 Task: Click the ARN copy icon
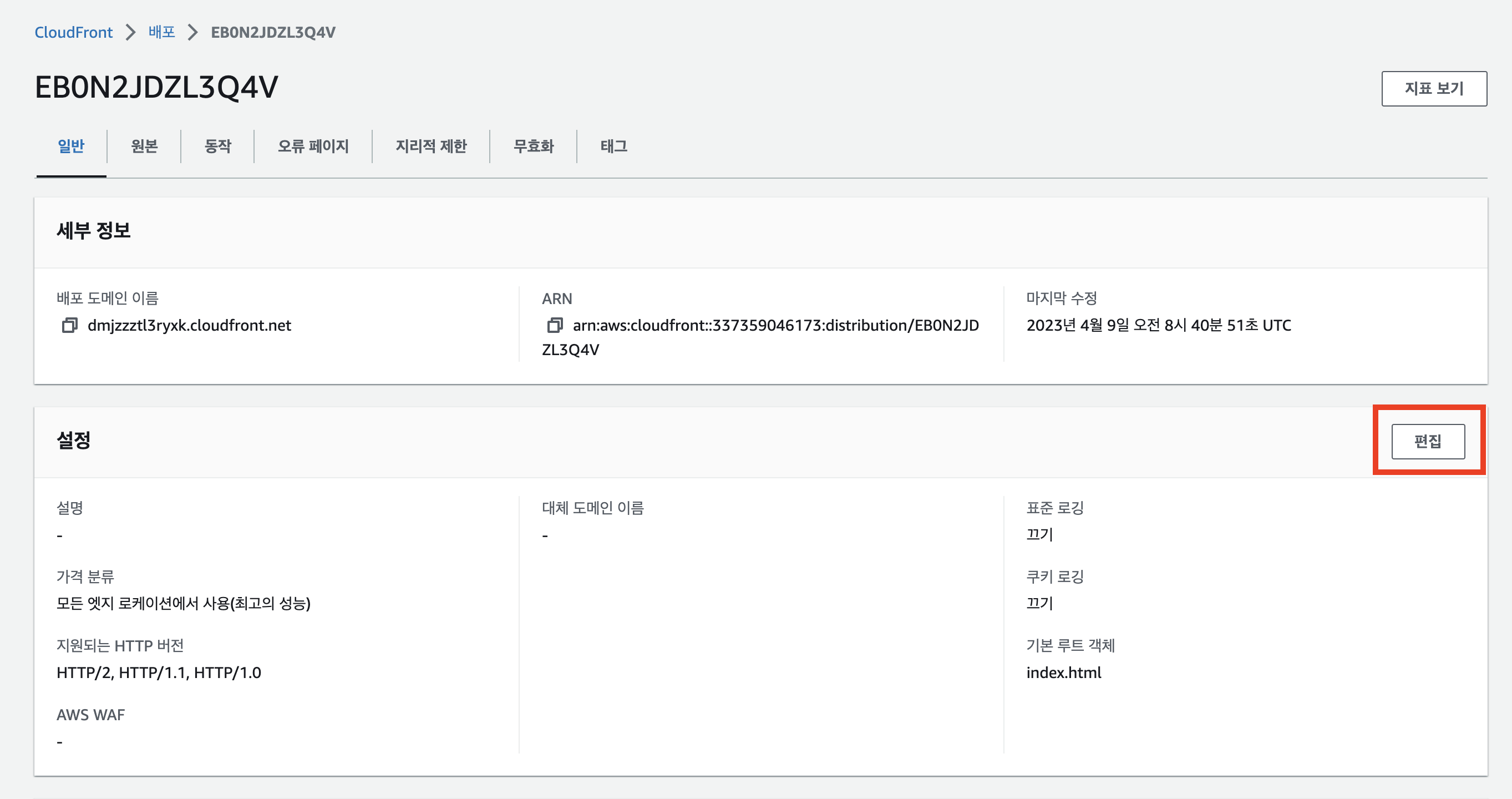pyautogui.click(x=555, y=325)
